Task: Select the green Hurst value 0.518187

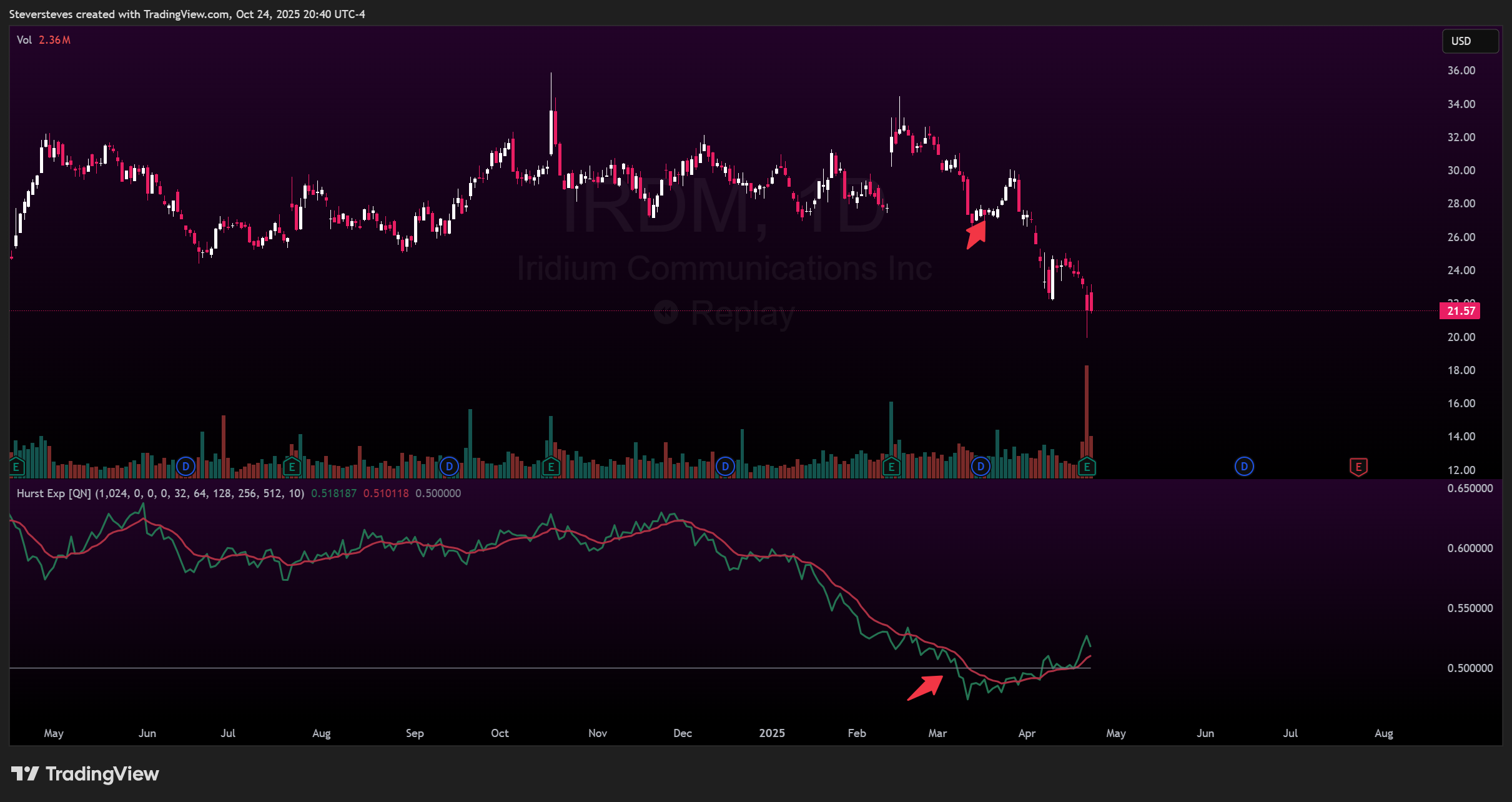Action: (334, 493)
